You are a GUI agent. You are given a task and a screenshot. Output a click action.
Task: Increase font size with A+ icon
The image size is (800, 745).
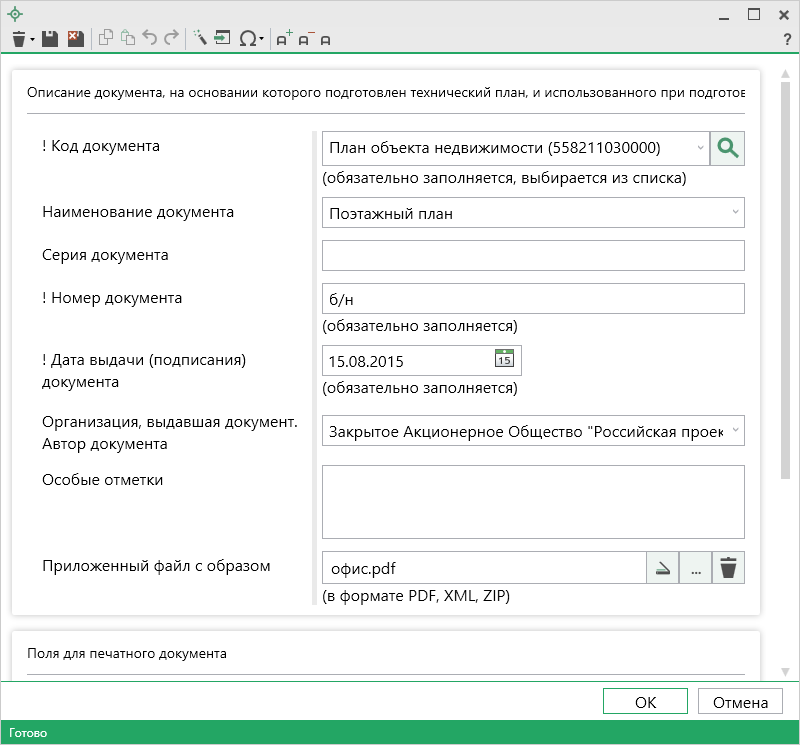point(284,39)
